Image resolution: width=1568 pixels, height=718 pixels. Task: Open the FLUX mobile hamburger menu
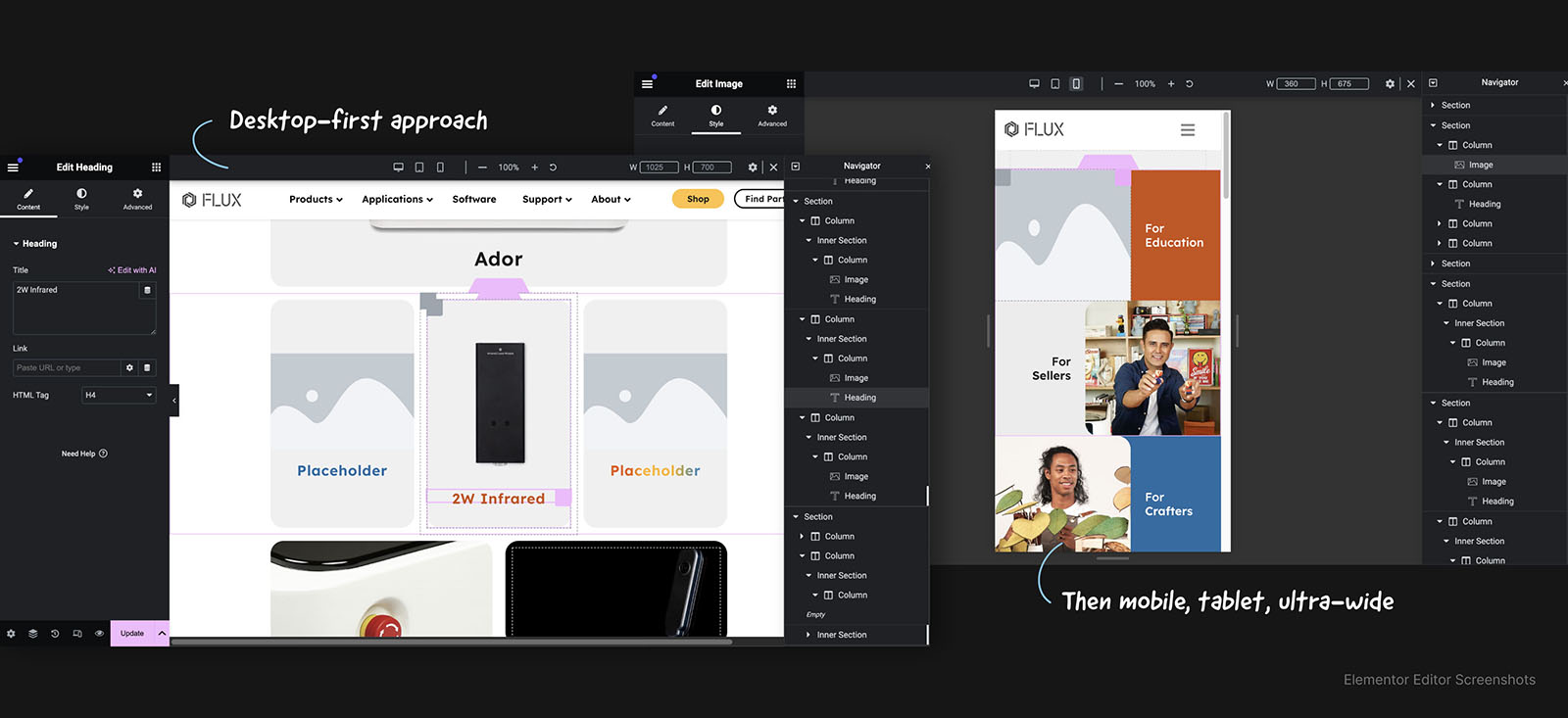click(1188, 130)
